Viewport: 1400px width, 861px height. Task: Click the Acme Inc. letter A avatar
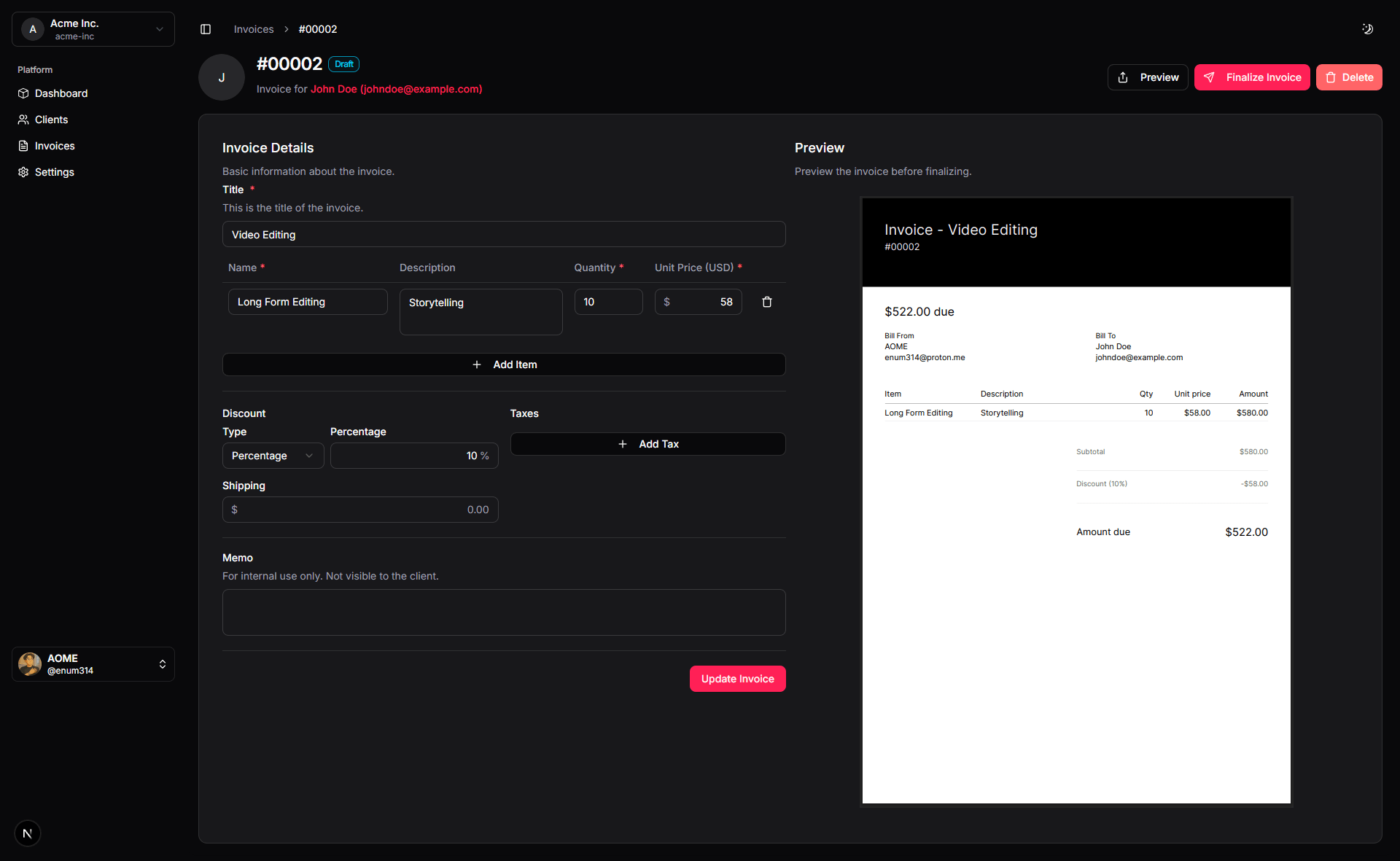tap(33, 29)
